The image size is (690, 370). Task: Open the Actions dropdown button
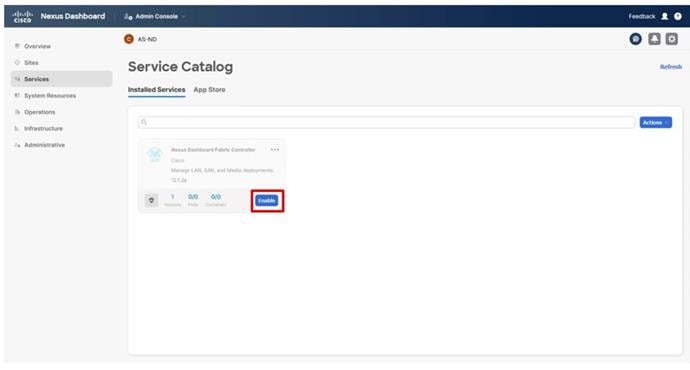[x=656, y=122]
